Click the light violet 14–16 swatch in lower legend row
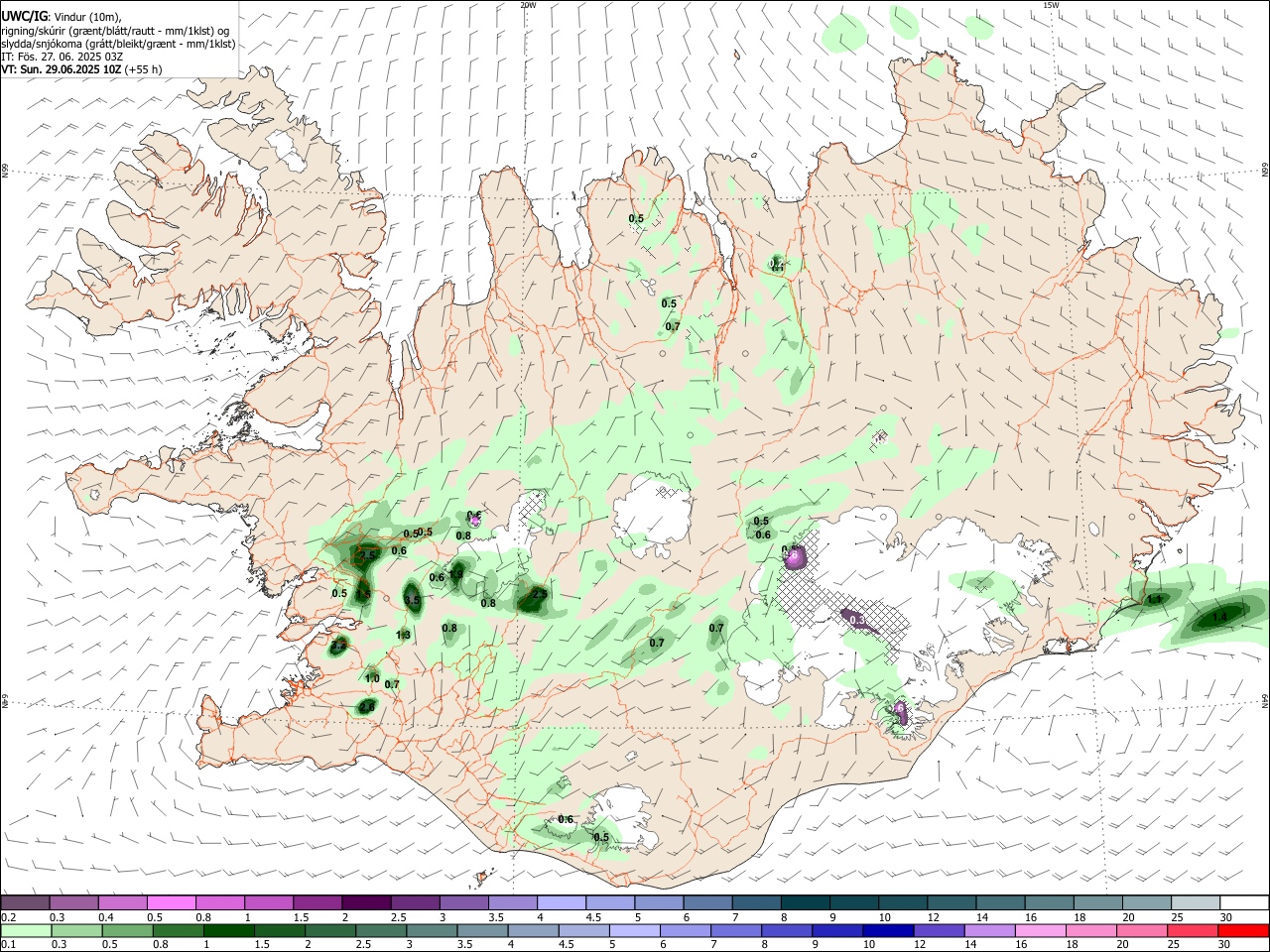1270x952 pixels. tap(989, 931)
